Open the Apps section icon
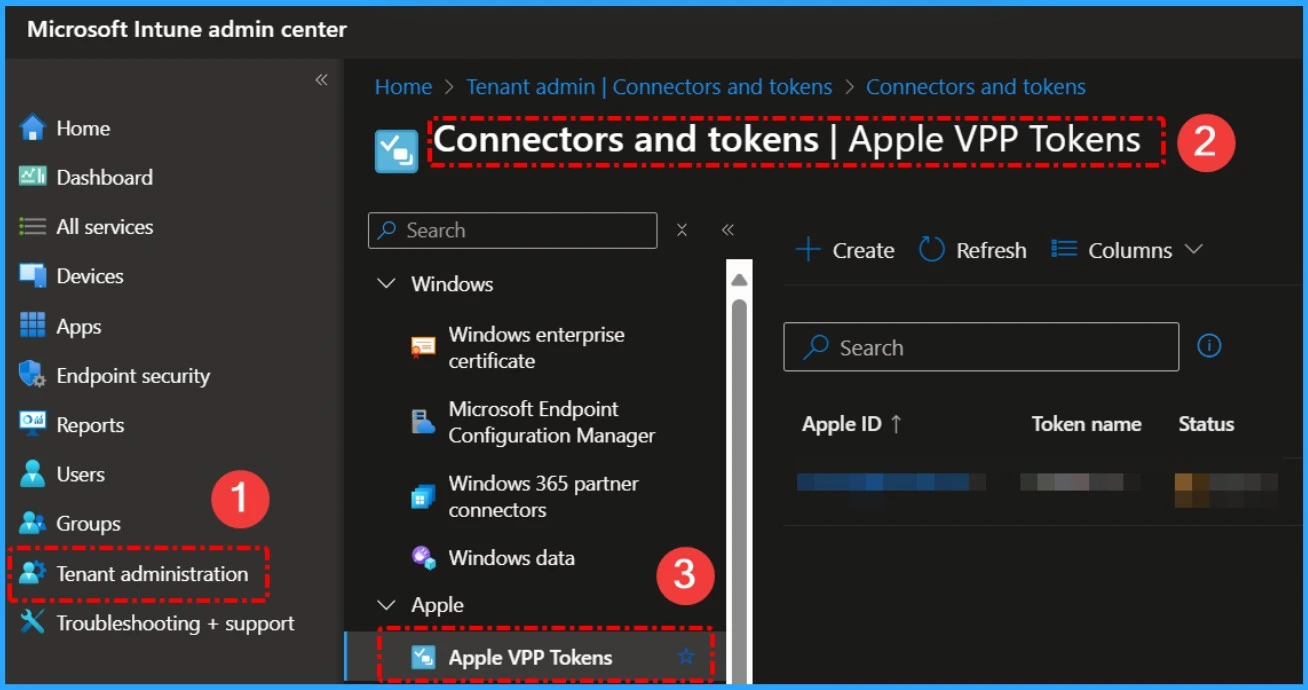The height and width of the screenshot is (690, 1308). point(35,326)
